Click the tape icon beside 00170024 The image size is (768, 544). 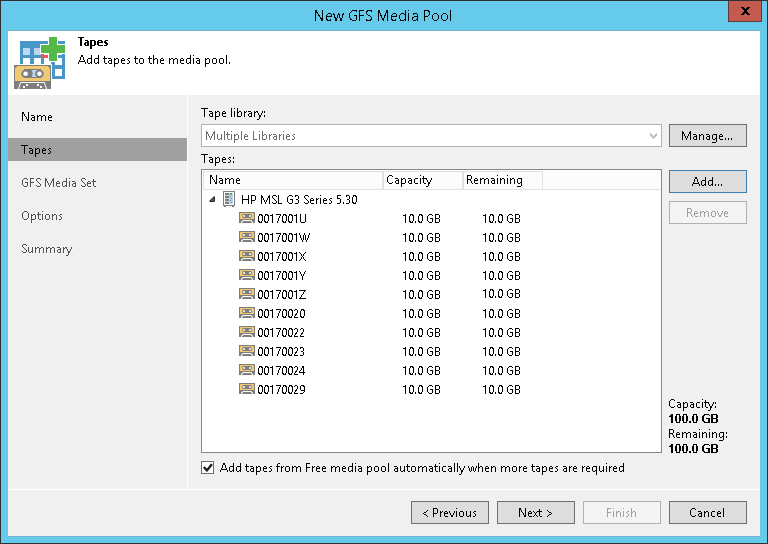pos(247,370)
